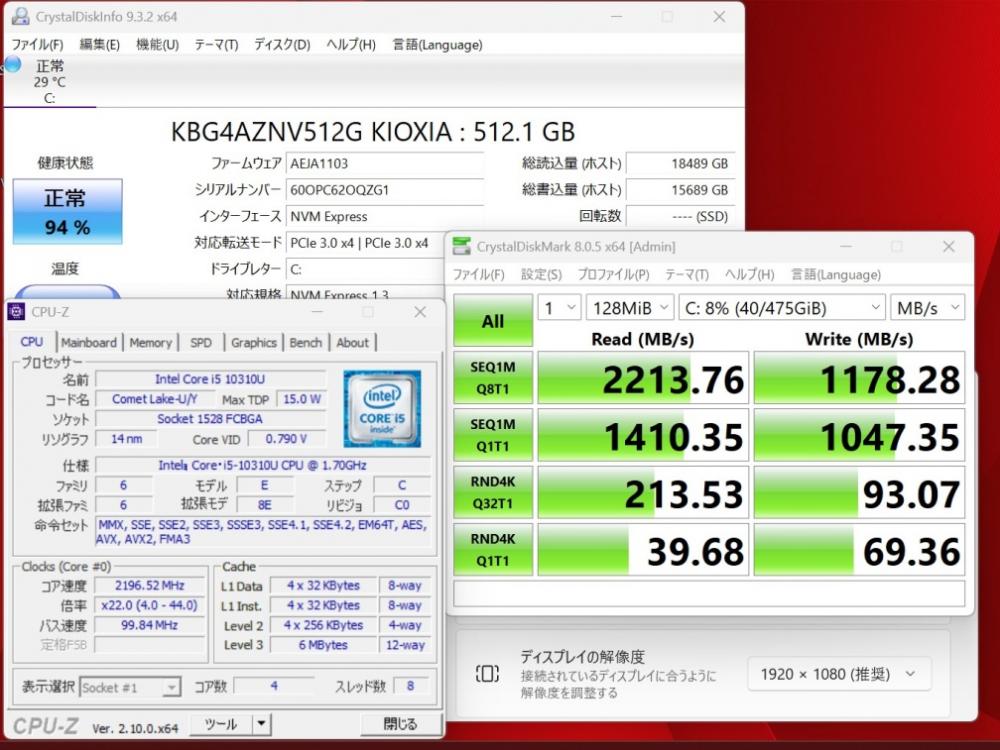The width and height of the screenshot is (1000, 750).
Task: Switch to the About tab in CPU-Z
Action: (x=353, y=342)
